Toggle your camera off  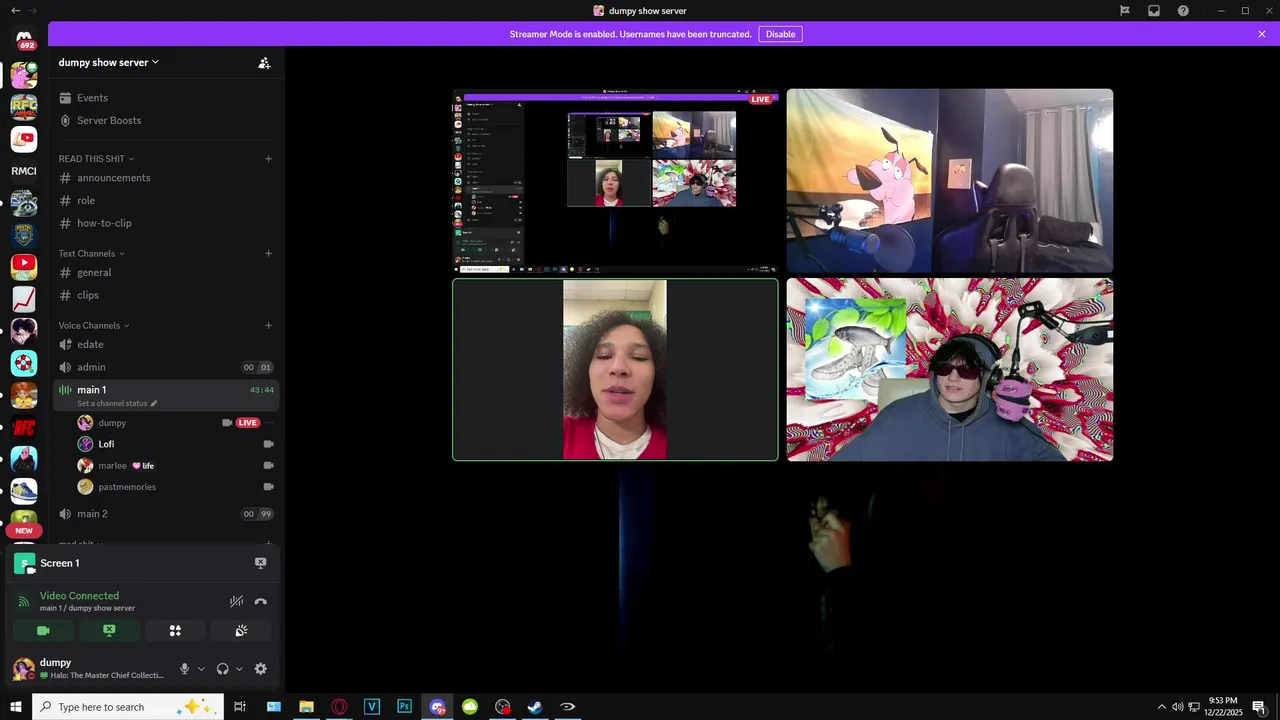(43, 631)
